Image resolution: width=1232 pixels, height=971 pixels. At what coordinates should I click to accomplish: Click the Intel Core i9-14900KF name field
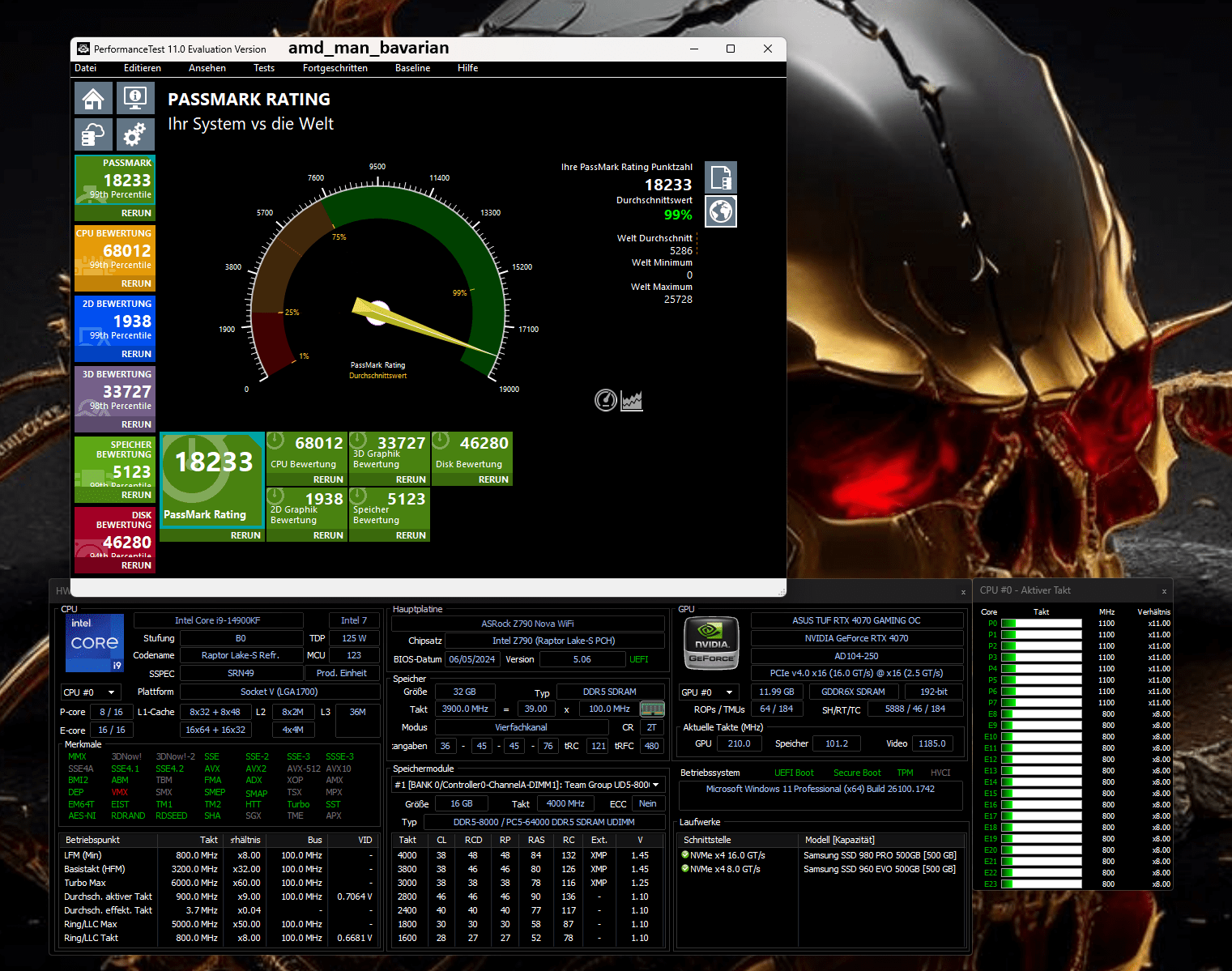click(x=218, y=620)
